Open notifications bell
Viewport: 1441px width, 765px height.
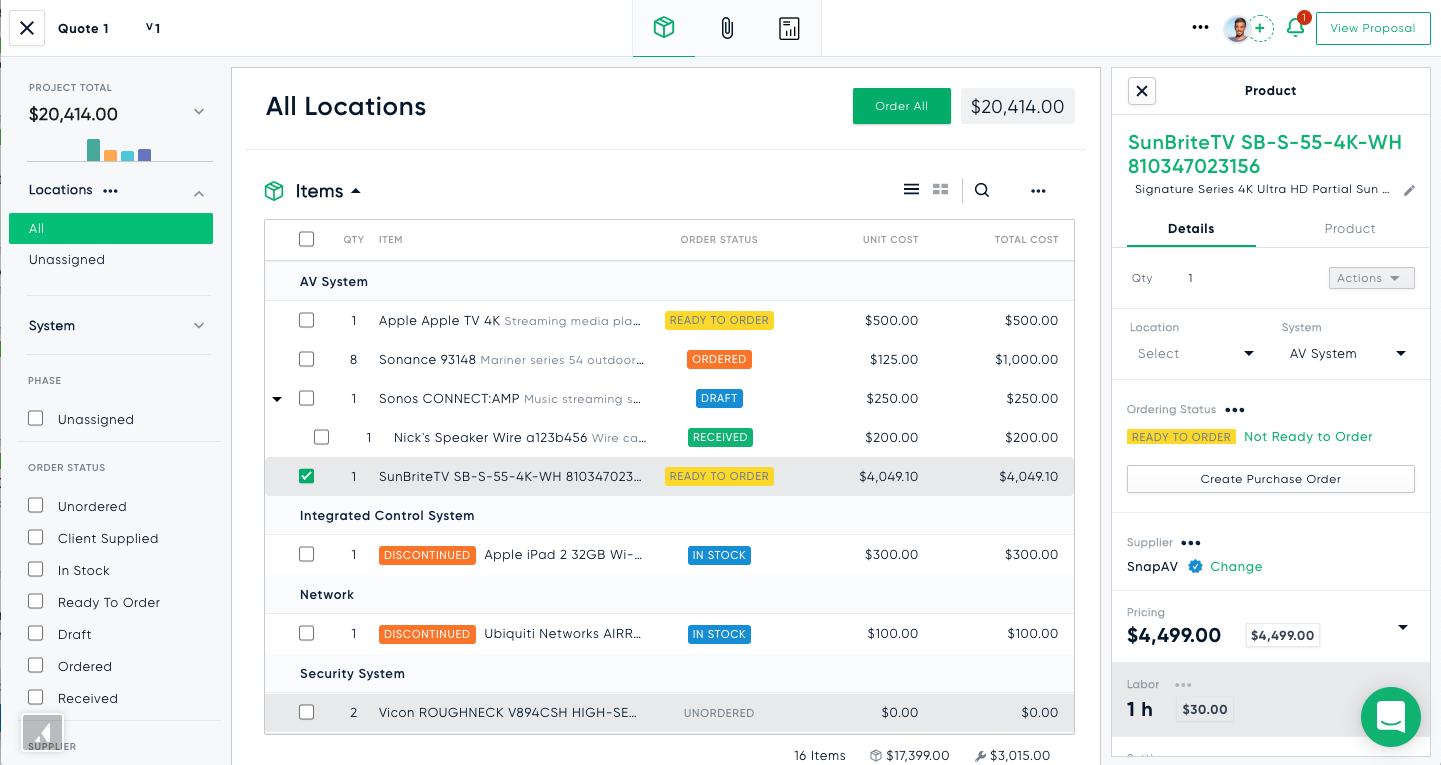click(x=1295, y=28)
